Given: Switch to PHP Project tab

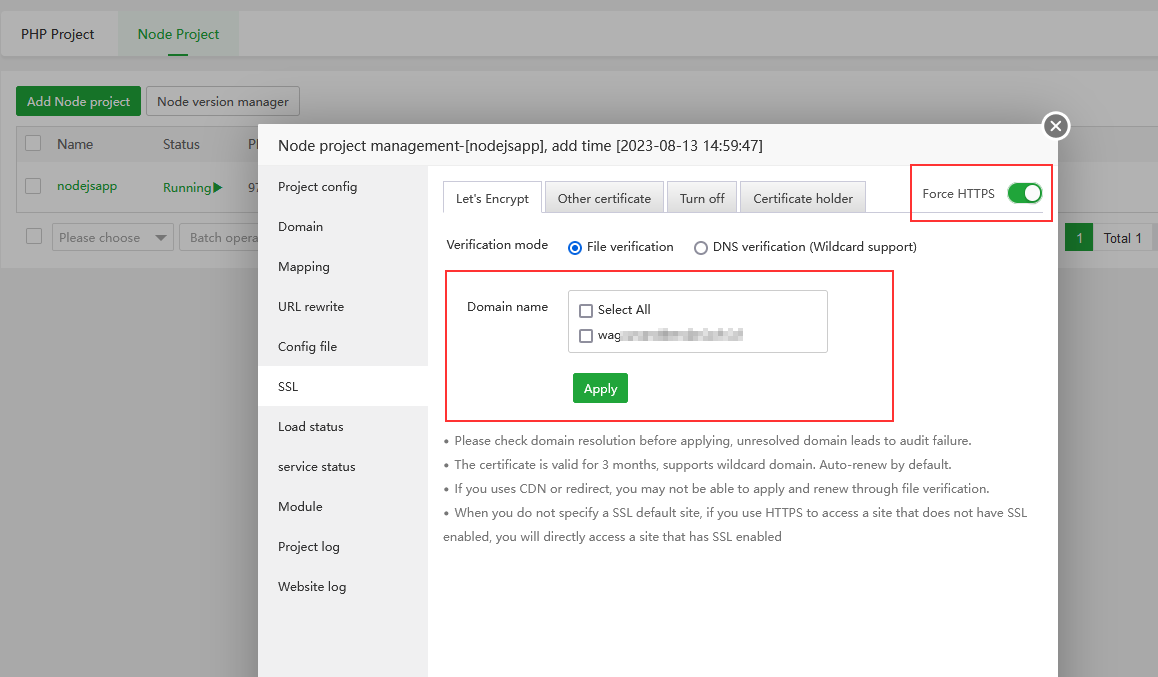Looking at the screenshot, I should pyautogui.click(x=58, y=34).
